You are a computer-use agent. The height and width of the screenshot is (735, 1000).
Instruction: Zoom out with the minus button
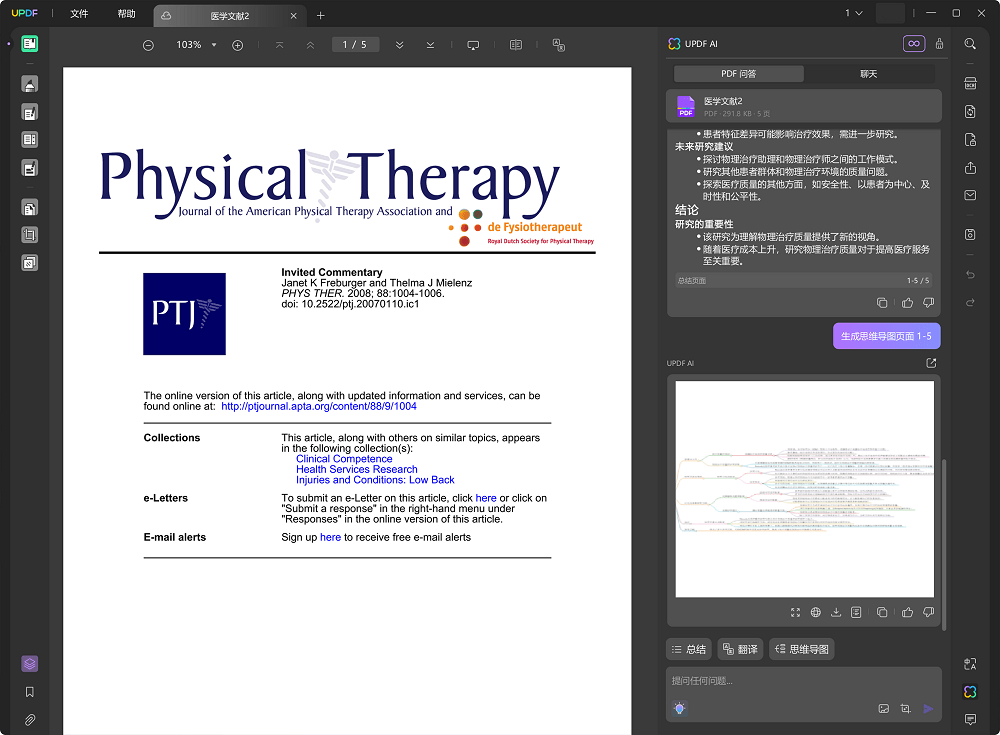pos(148,45)
